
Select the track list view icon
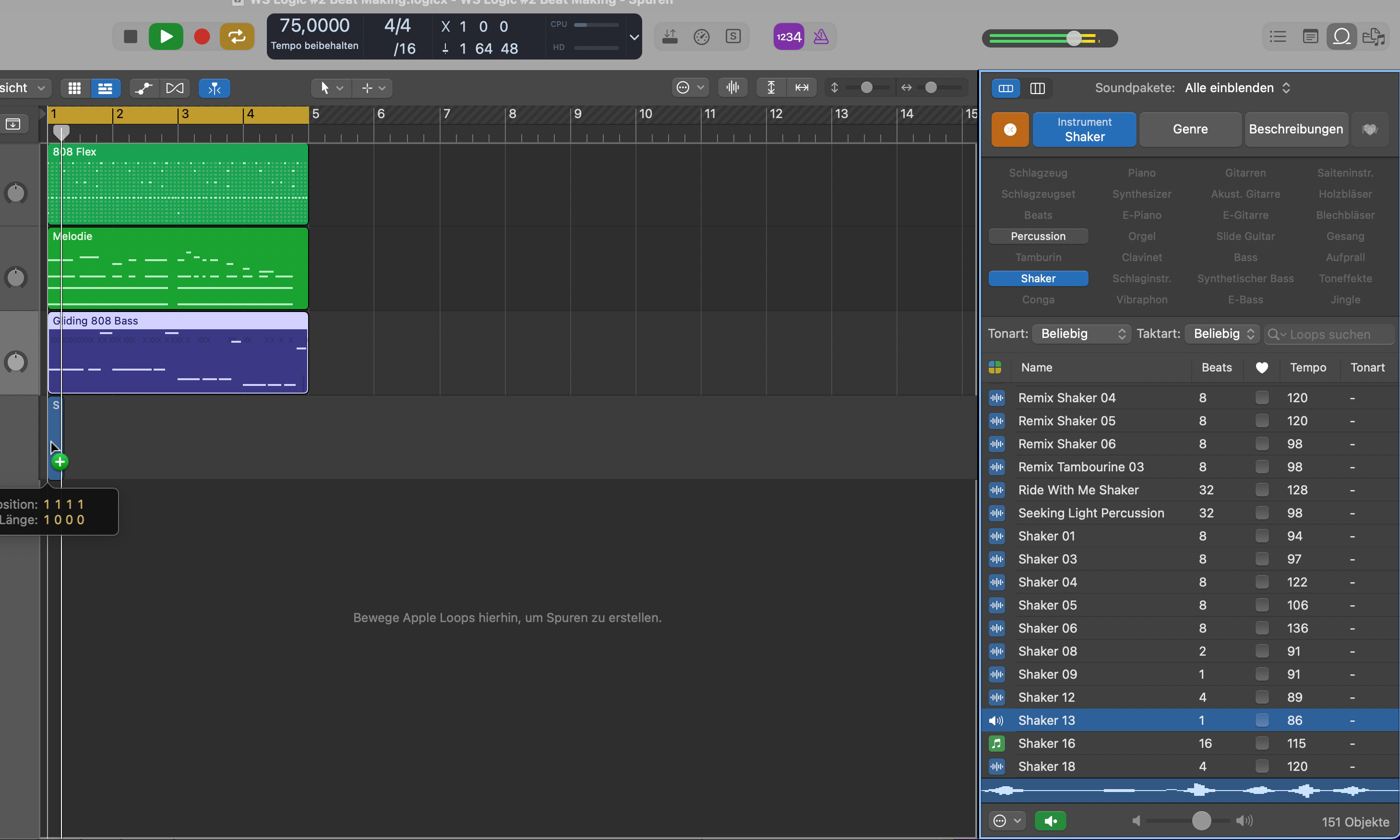point(105,88)
